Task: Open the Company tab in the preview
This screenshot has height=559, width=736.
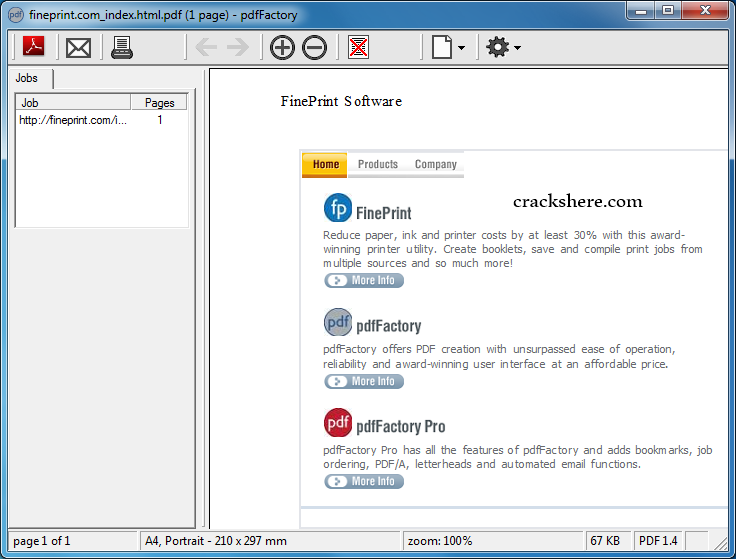Action: (436, 164)
